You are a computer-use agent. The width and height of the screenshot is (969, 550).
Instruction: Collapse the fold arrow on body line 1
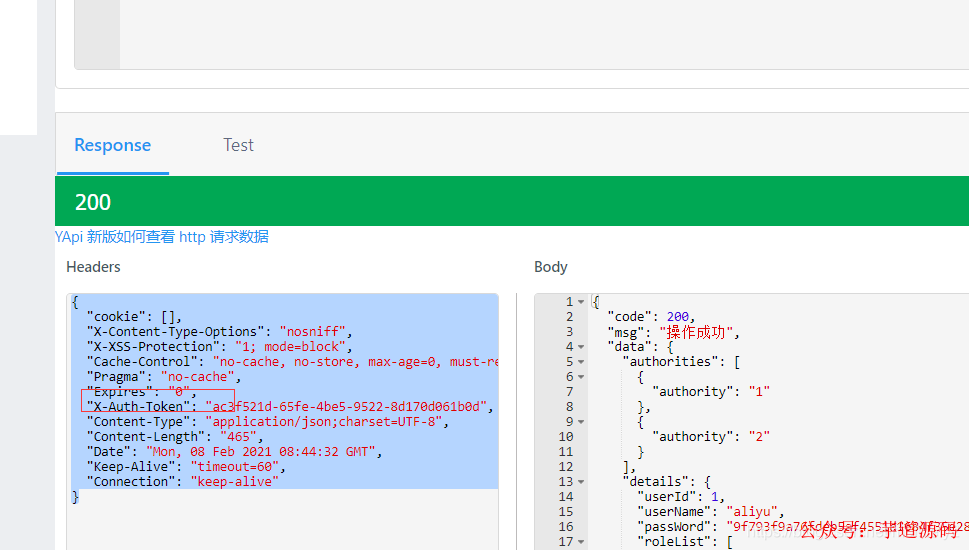(581, 302)
